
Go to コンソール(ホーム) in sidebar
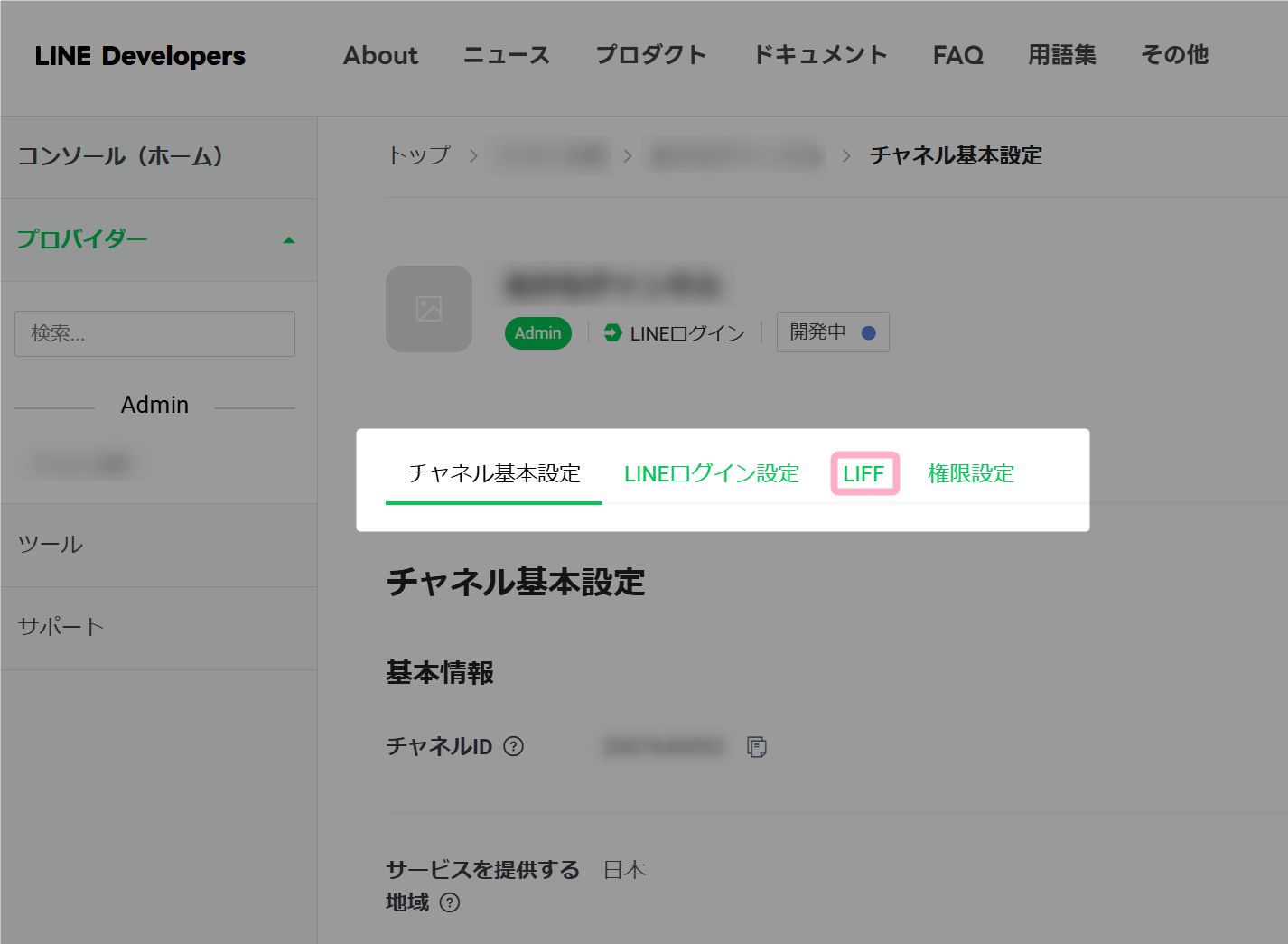pyautogui.click(x=121, y=156)
